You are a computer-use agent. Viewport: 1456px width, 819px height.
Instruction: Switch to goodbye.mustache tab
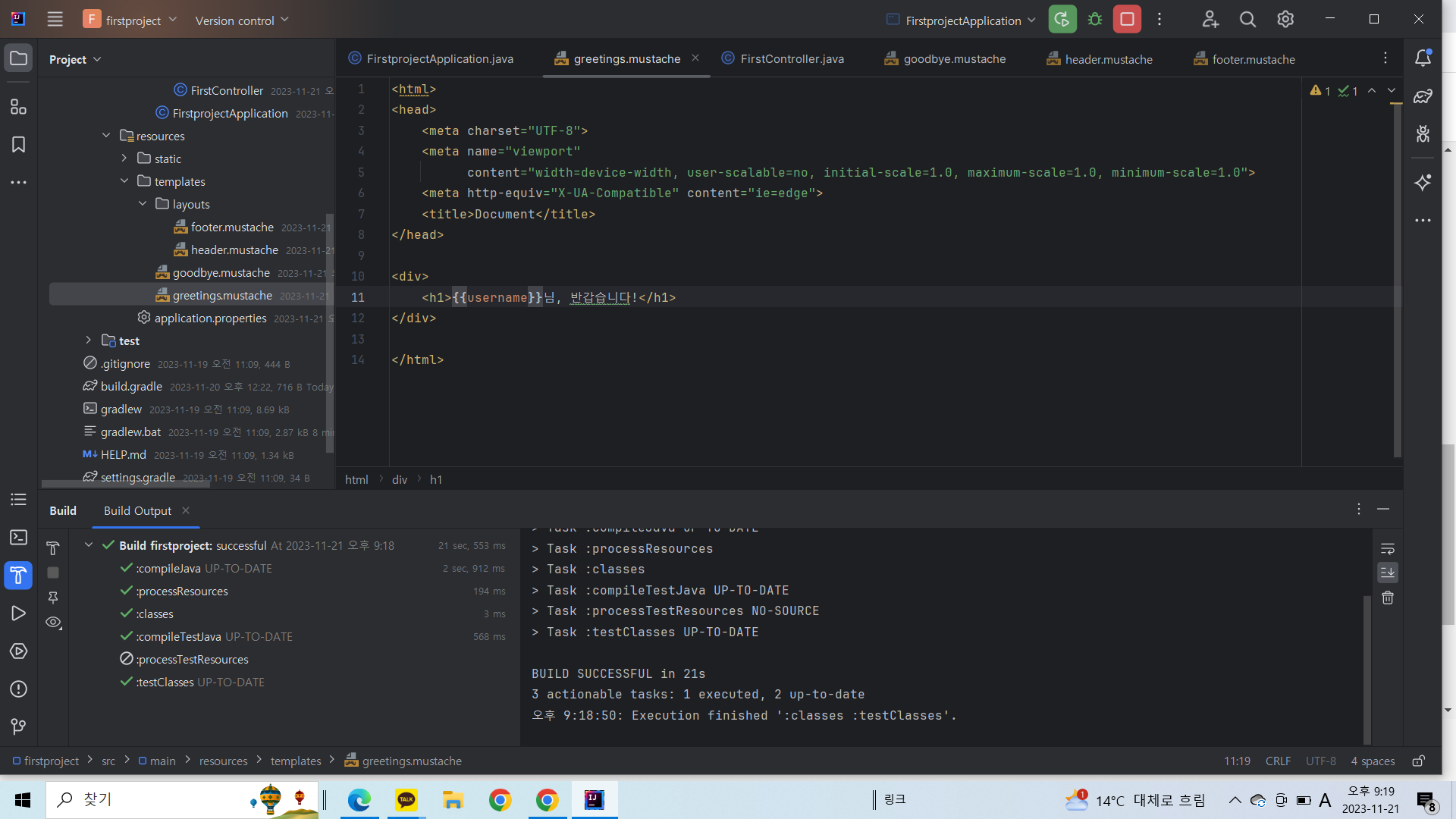954,59
